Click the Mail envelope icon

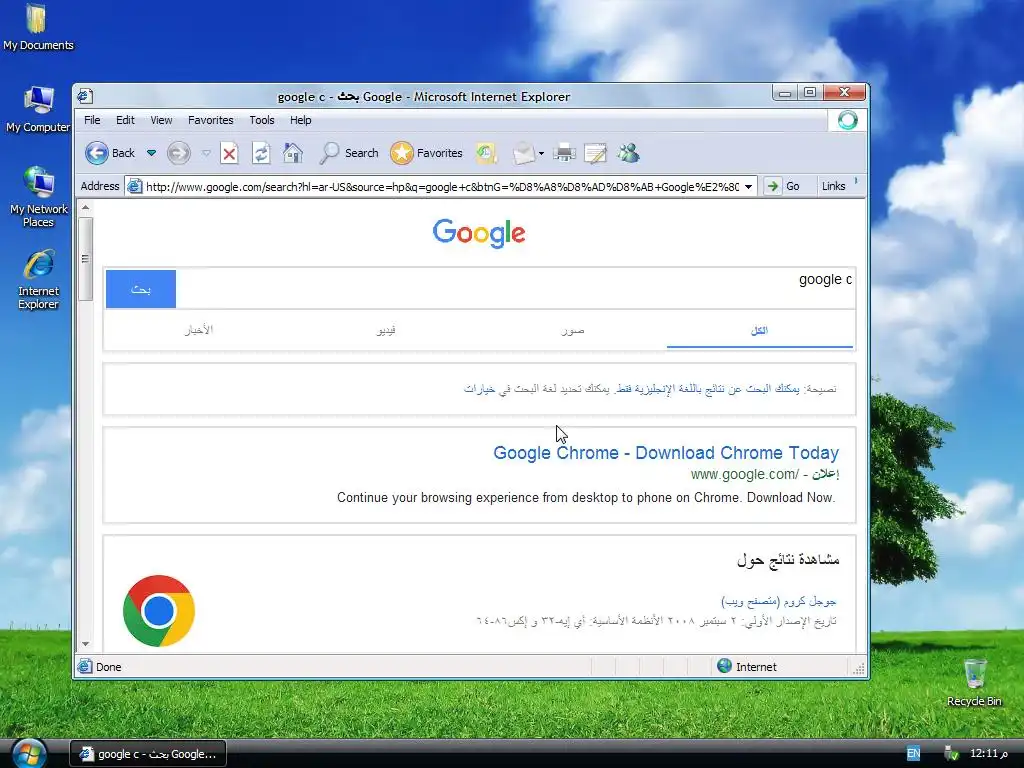coord(524,153)
